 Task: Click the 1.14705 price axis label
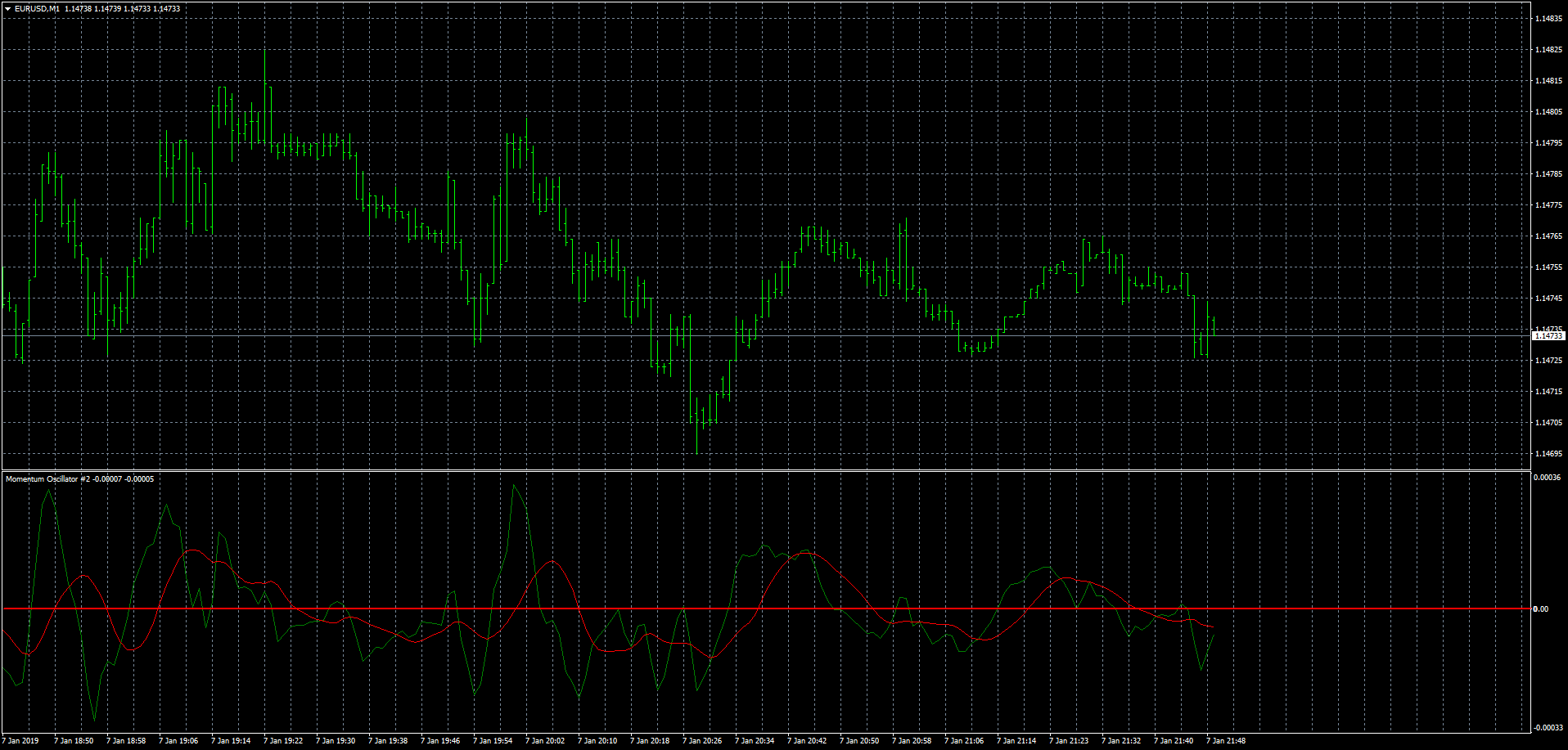pos(1549,423)
